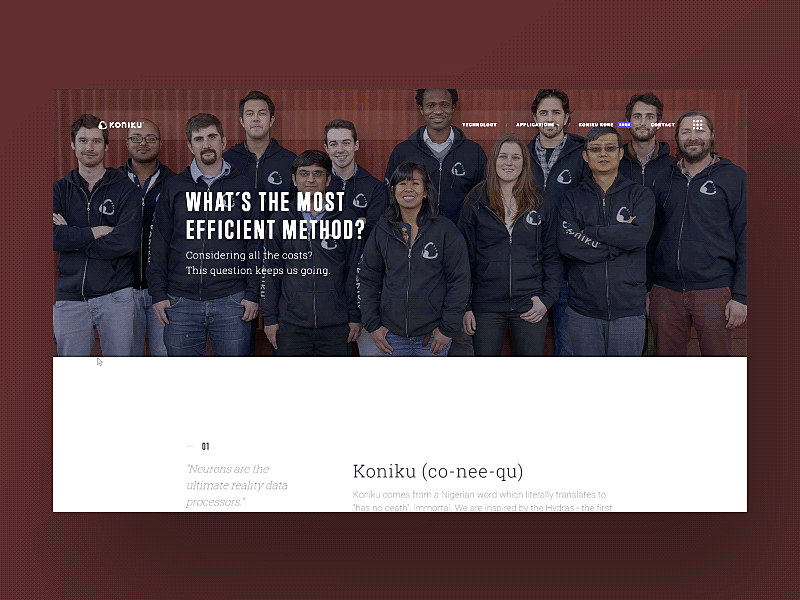Select the 01 section number marker
800x600 pixels.
[205, 446]
